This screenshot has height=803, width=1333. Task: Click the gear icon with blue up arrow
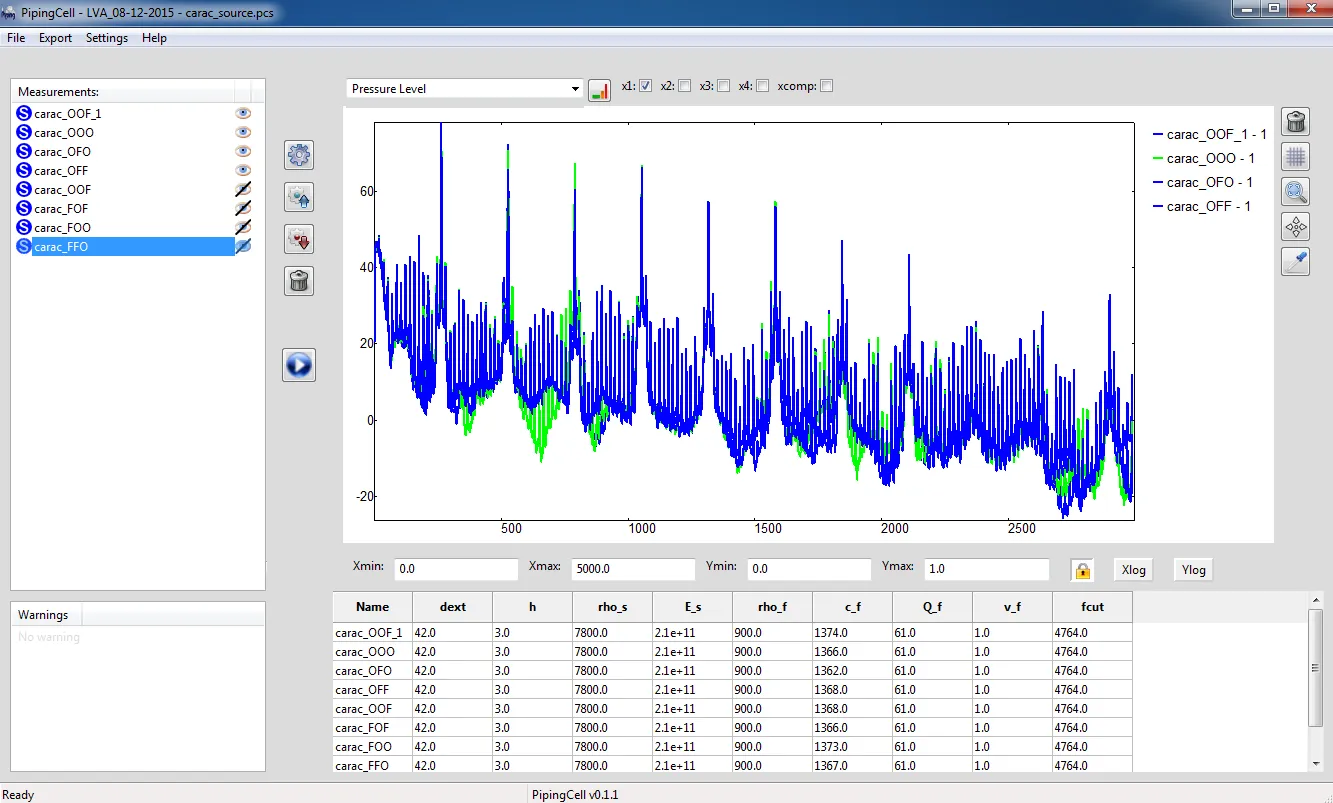tap(298, 197)
